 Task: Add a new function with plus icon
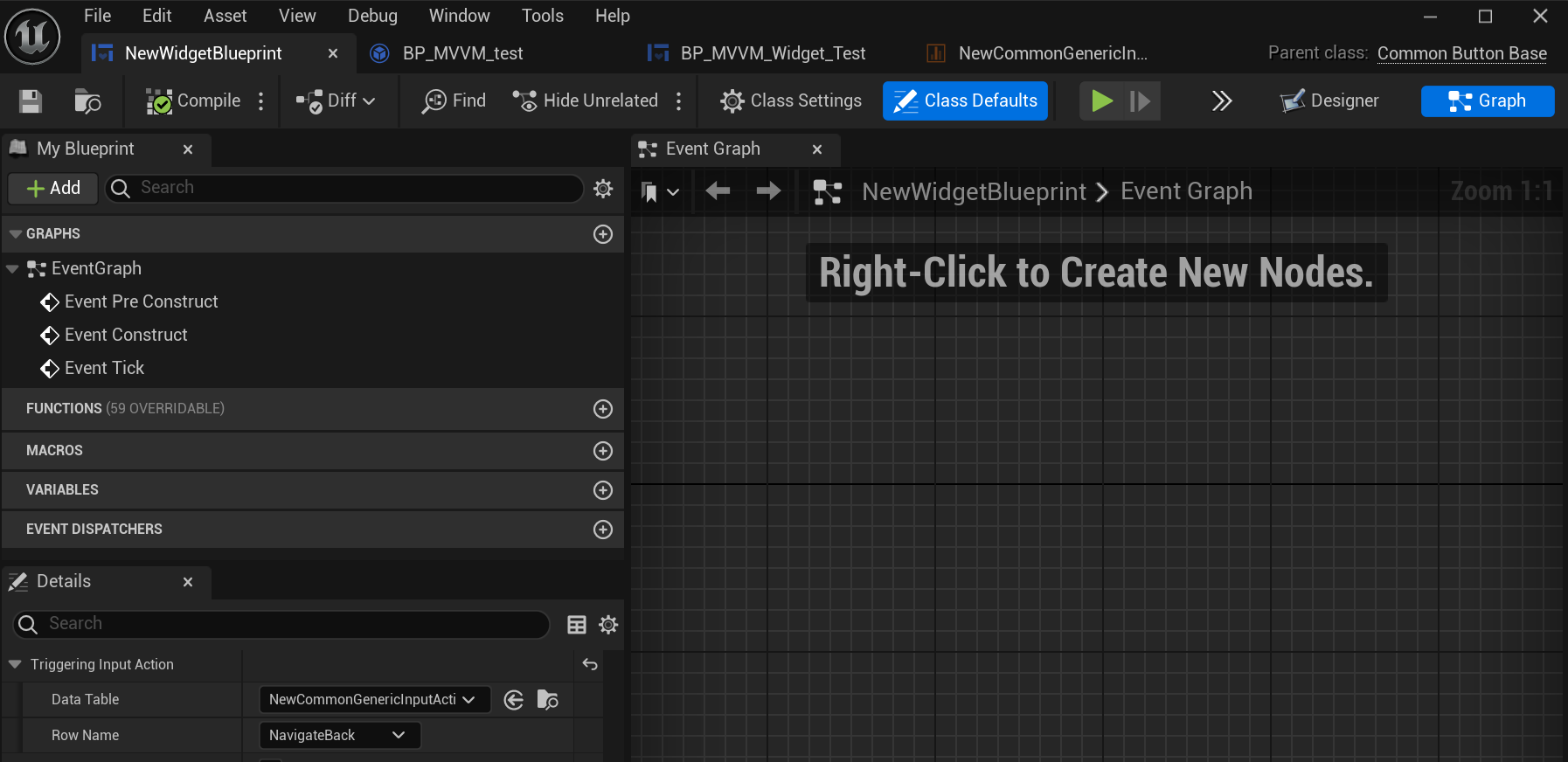[x=603, y=409]
